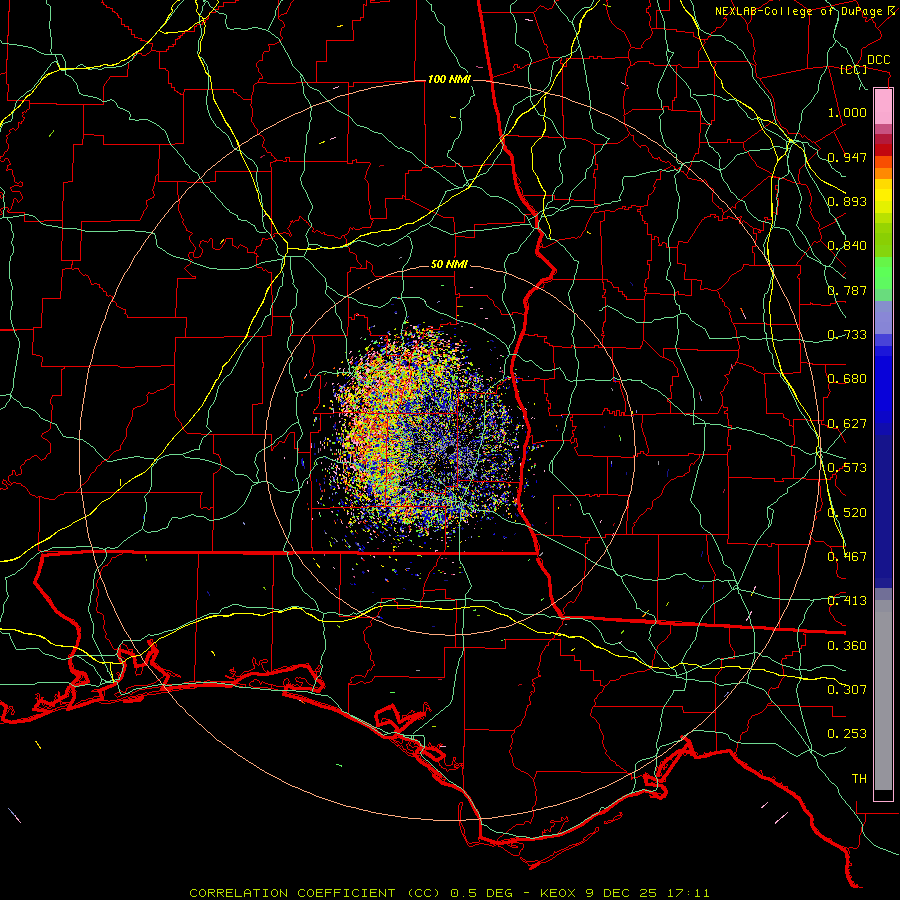
Task: Click the DCC legend title
Action: click(x=878, y=60)
